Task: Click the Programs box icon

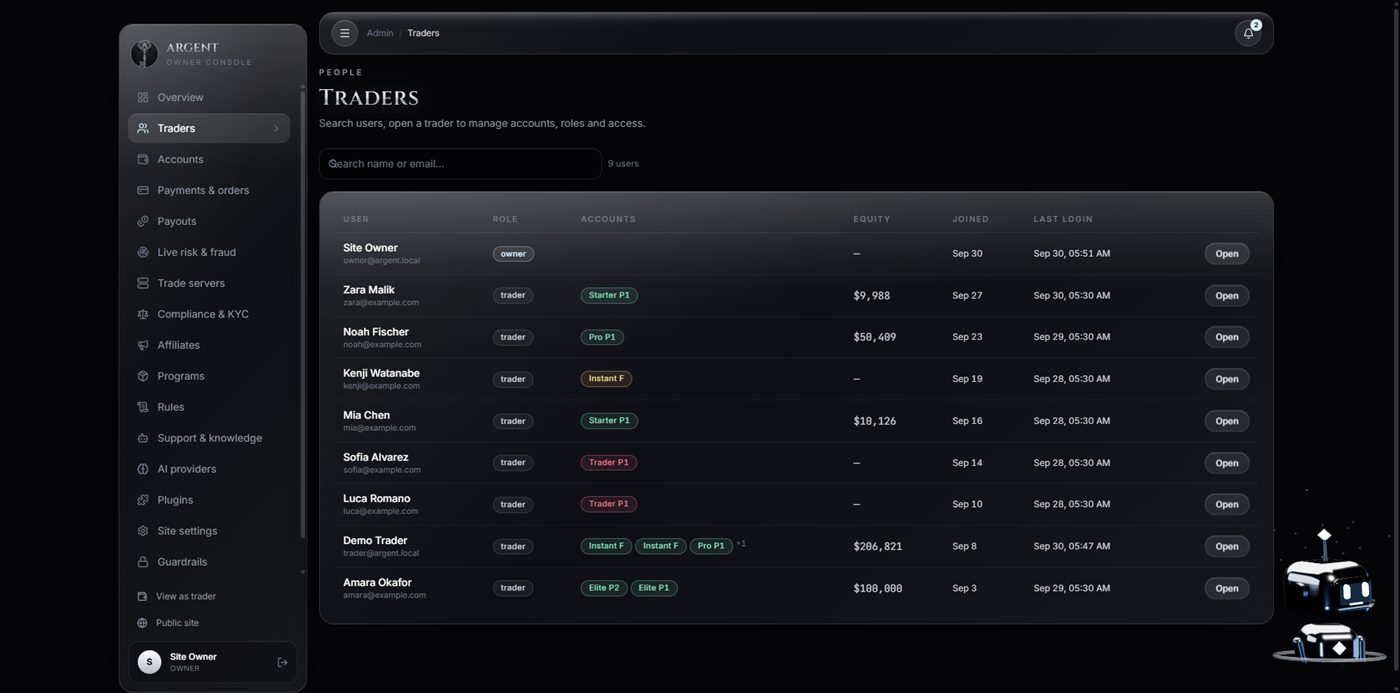Action: pos(143,376)
